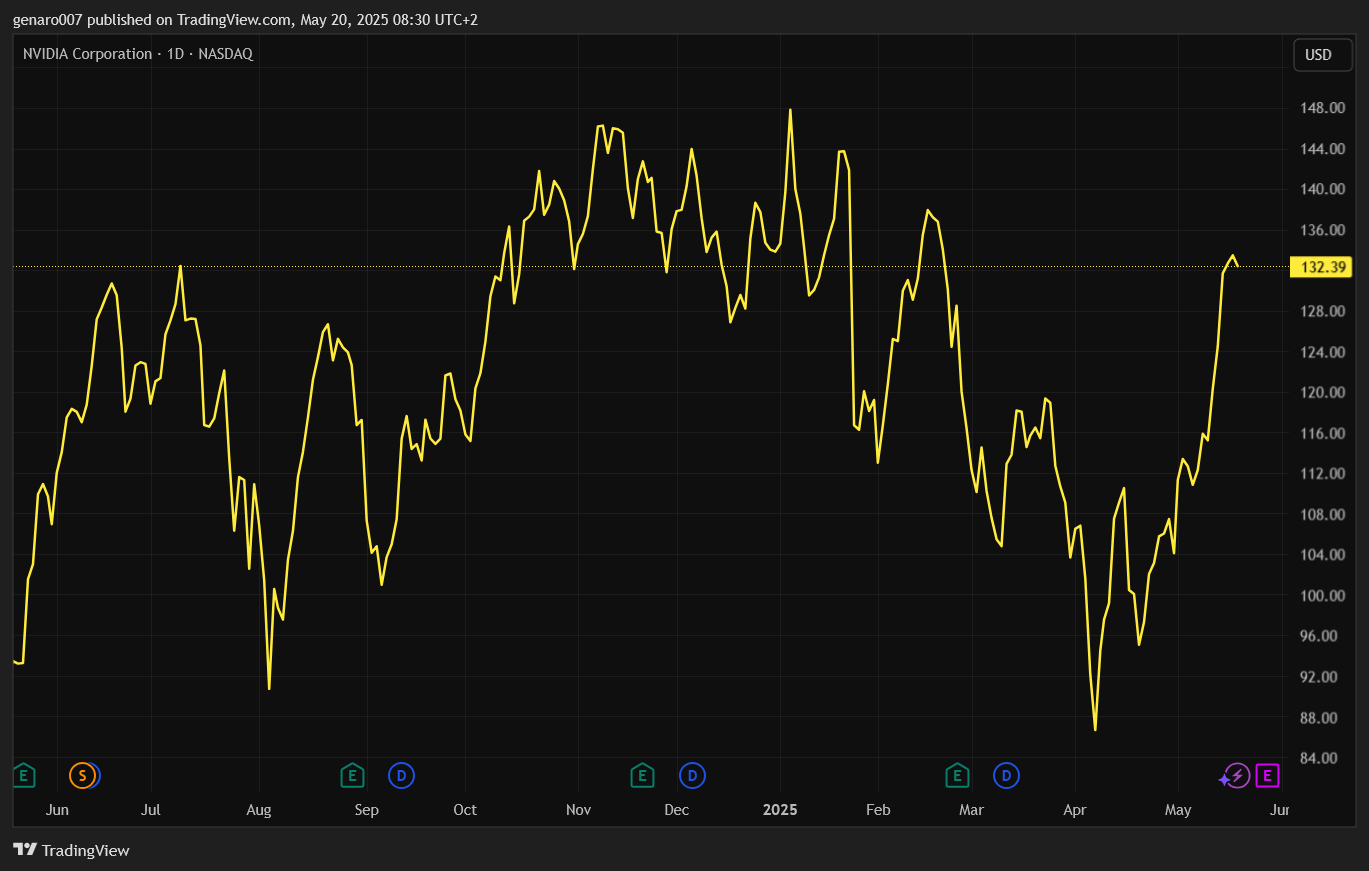Open the green earnings E marker in late November
Screen dimensions: 1369x871
642,775
